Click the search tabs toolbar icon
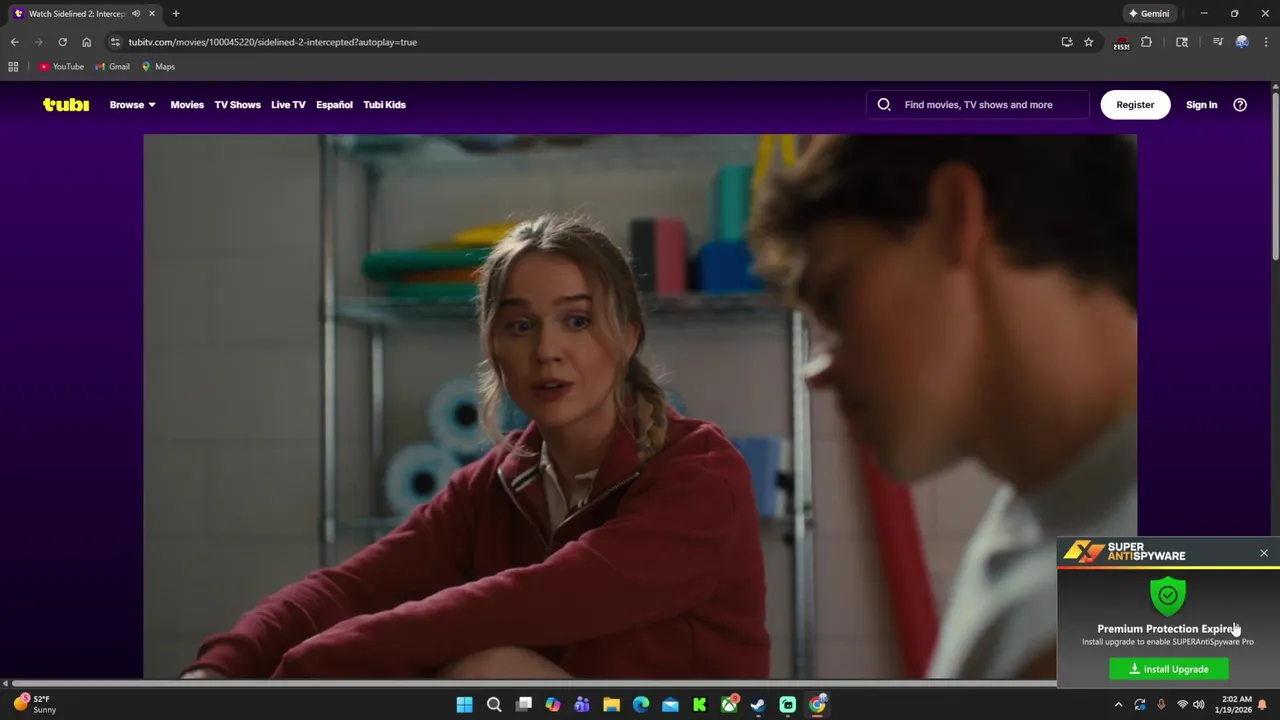1280x720 pixels. (x=1182, y=42)
